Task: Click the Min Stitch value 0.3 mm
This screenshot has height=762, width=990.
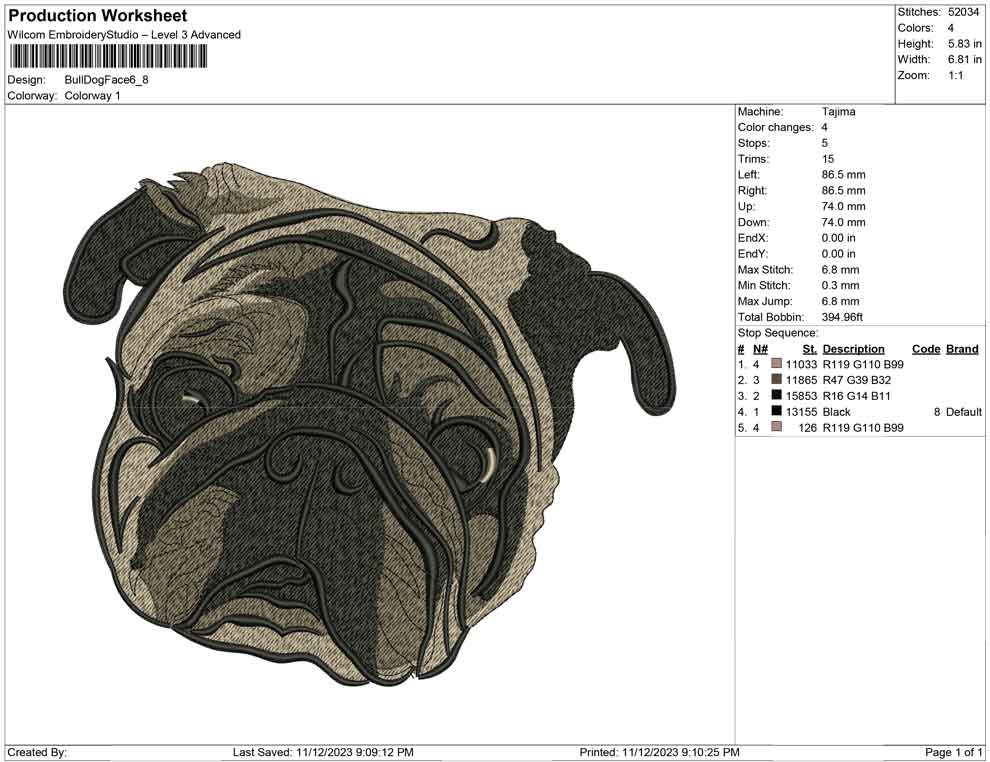Action: click(x=840, y=285)
